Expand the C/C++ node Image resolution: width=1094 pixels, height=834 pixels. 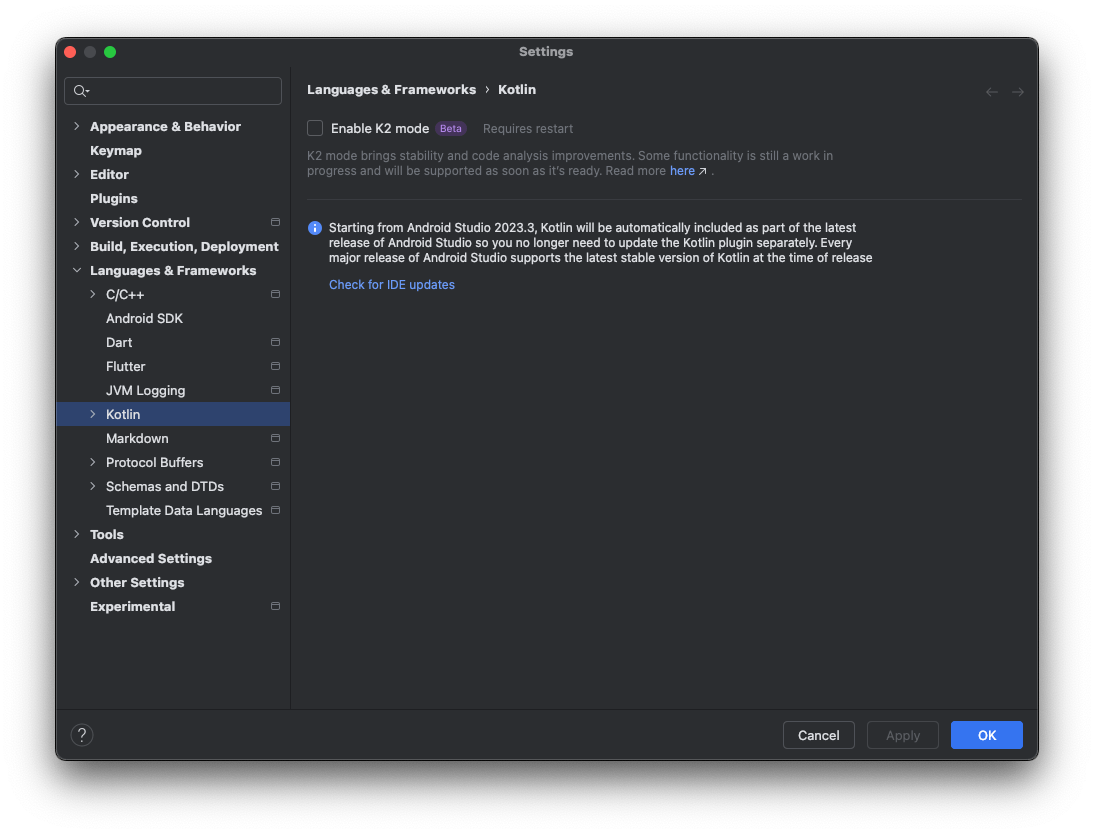[93, 295]
